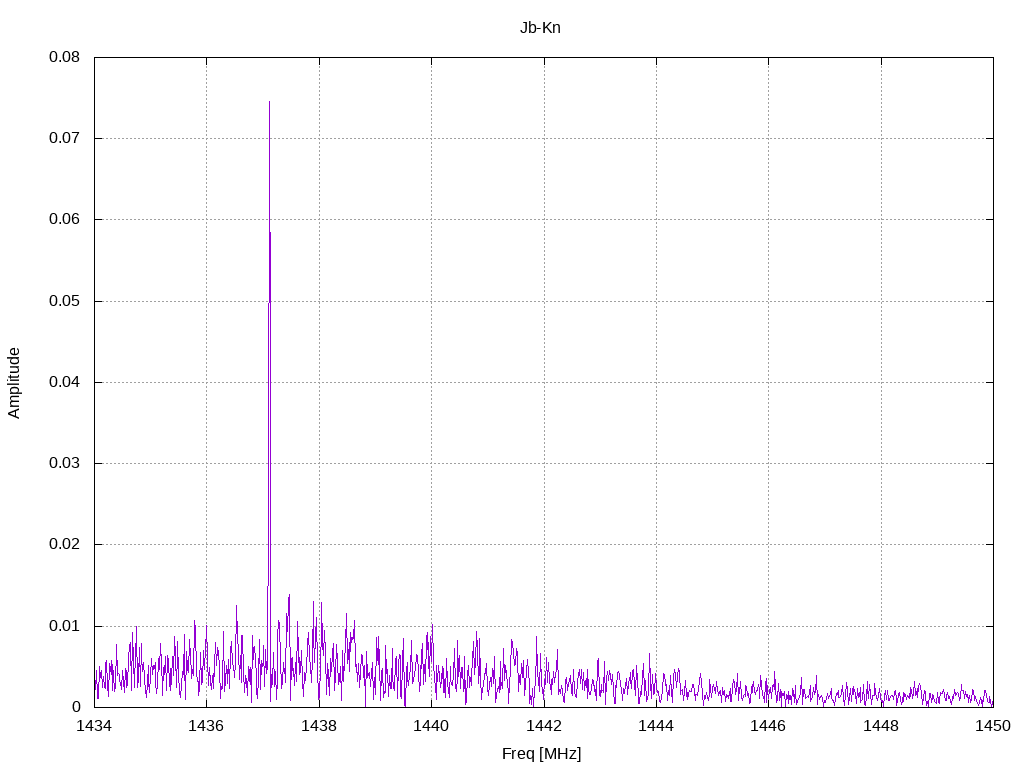Click the Freq [MHz] x-axis label
Viewport: 1024px width, 768px height.
point(541,754)
